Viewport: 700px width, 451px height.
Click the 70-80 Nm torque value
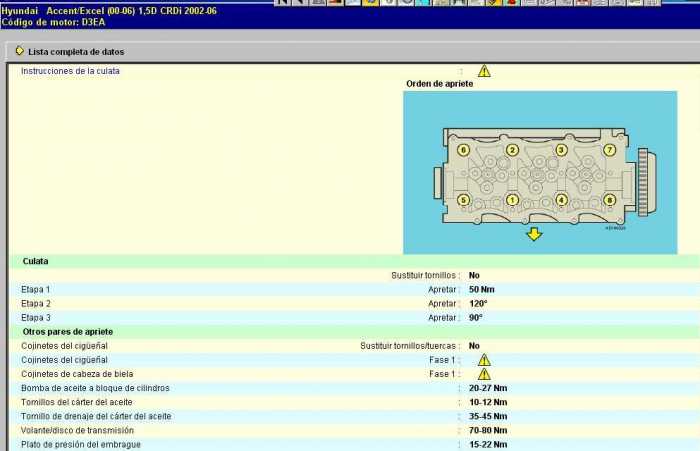[x=488, y=430]
